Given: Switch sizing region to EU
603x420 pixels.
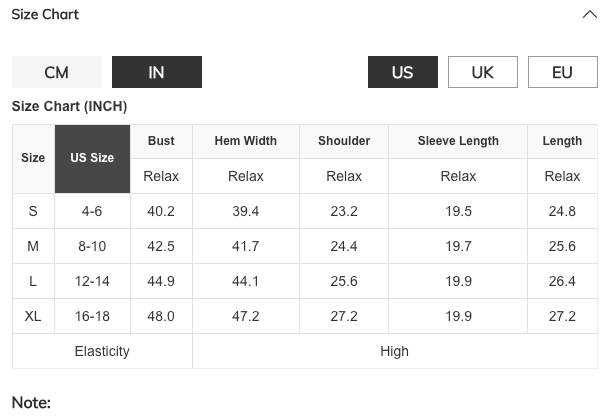Looking at the screenshot, I should point(563,72).
